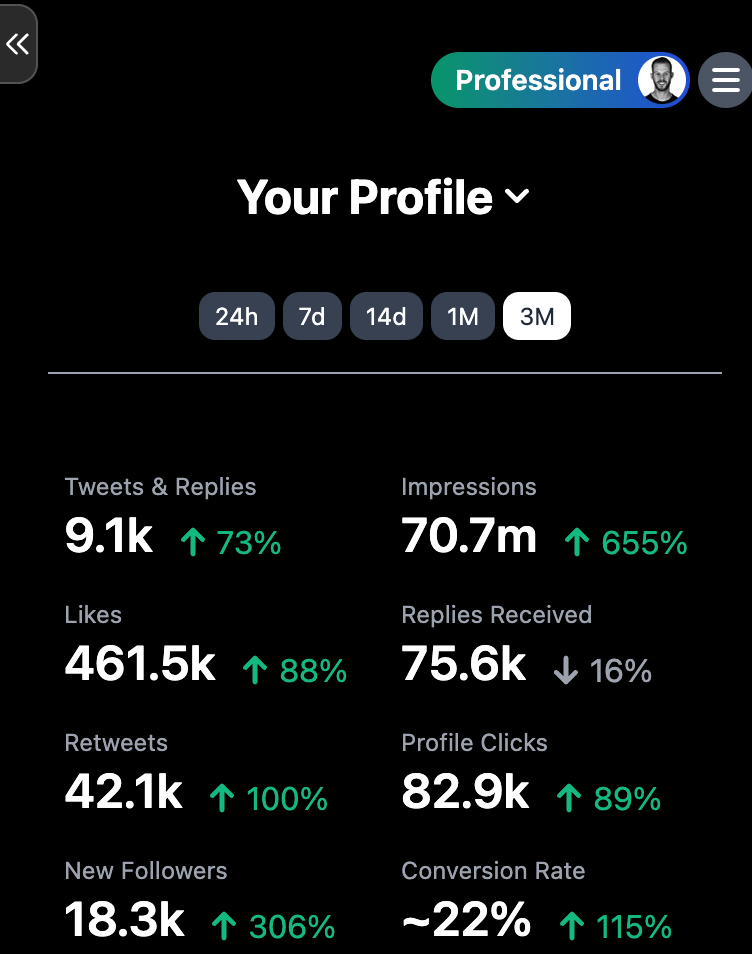Image resolution: width=752 pixels, height=954 pixels.
Task: Click the Tweets & Replies up arrow
Action: pos(193,541)
